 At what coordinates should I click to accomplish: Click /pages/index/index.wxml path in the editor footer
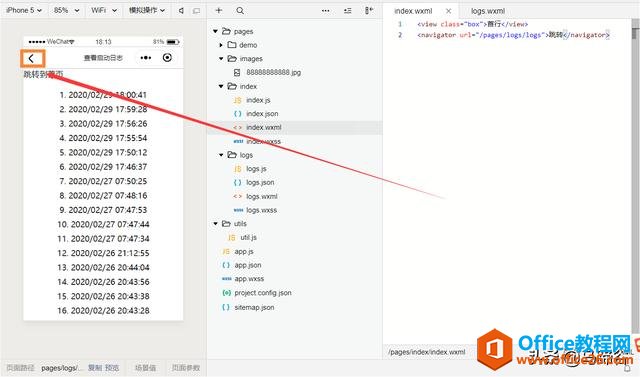(x=427, y=352)
